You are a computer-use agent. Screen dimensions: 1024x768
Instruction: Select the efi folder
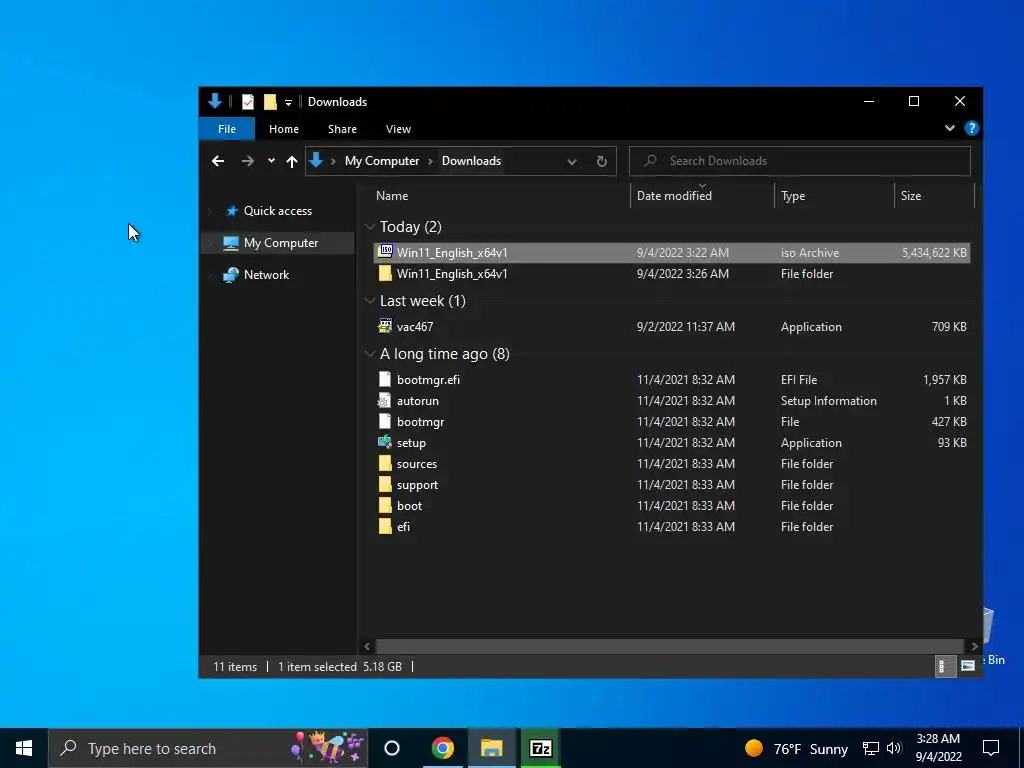(x=671, y=526)
